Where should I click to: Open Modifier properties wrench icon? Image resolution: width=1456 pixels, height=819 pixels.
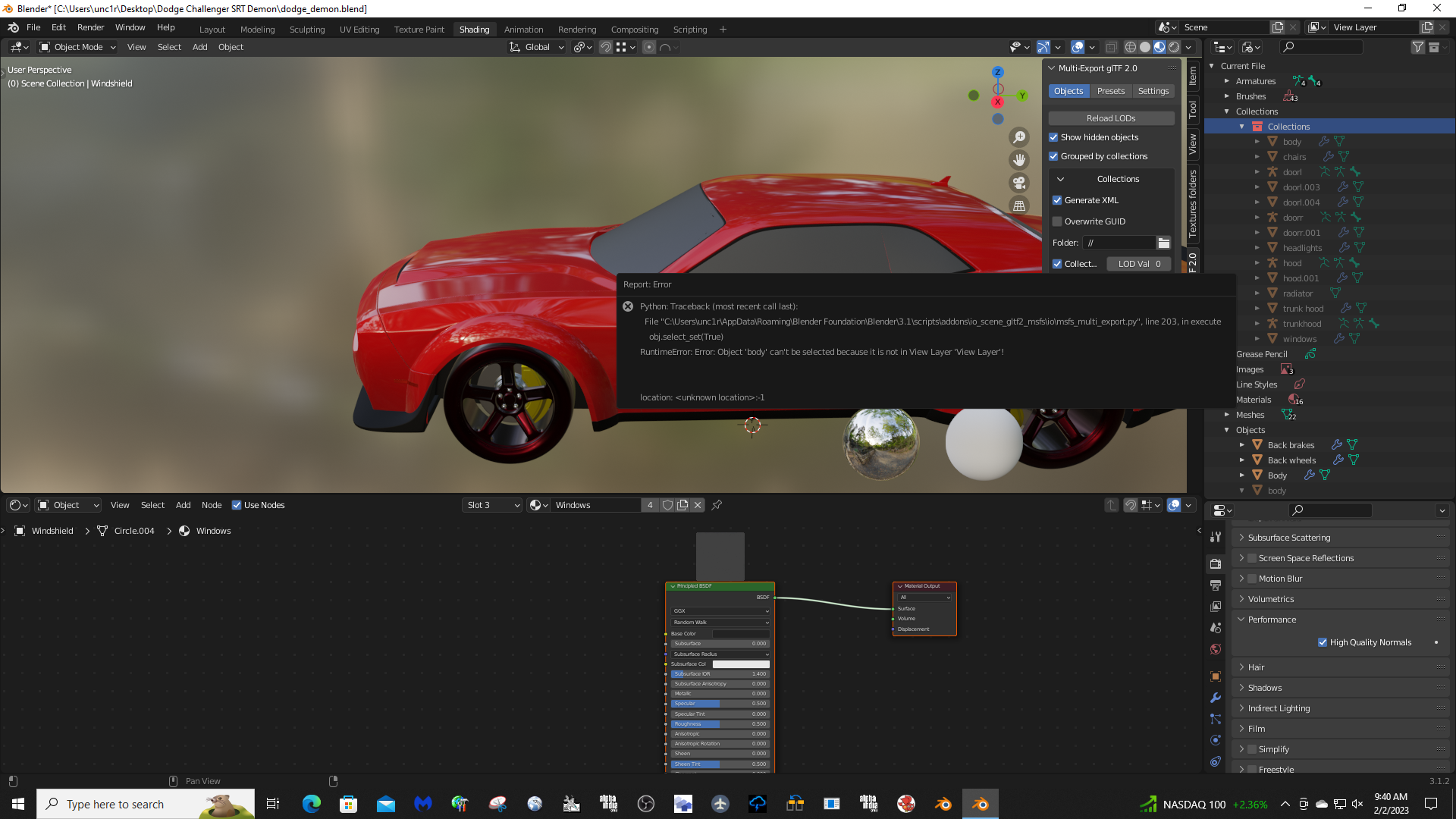click(1216, 698)
